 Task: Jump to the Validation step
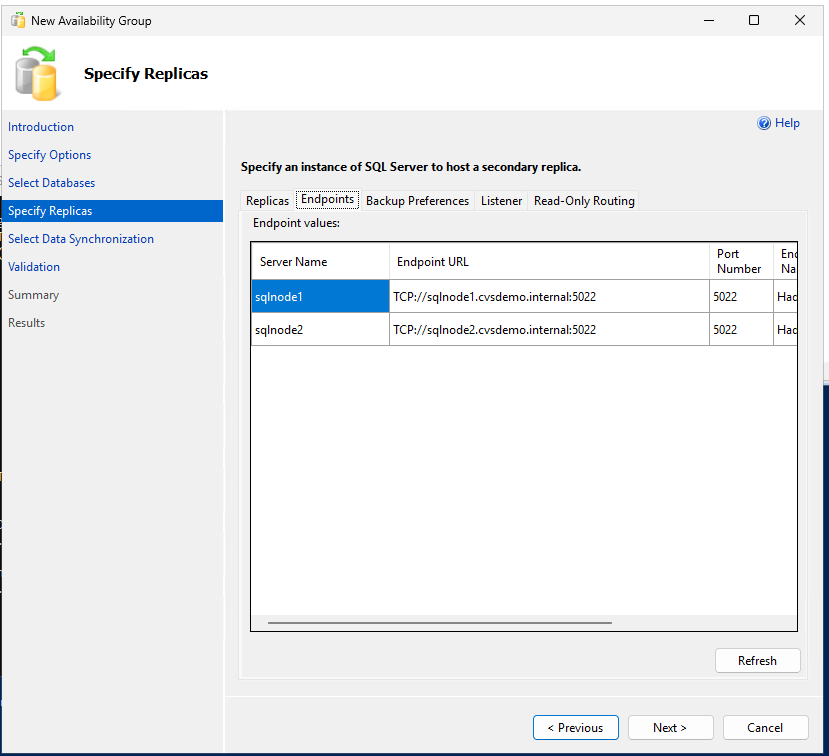coord(33,266)
